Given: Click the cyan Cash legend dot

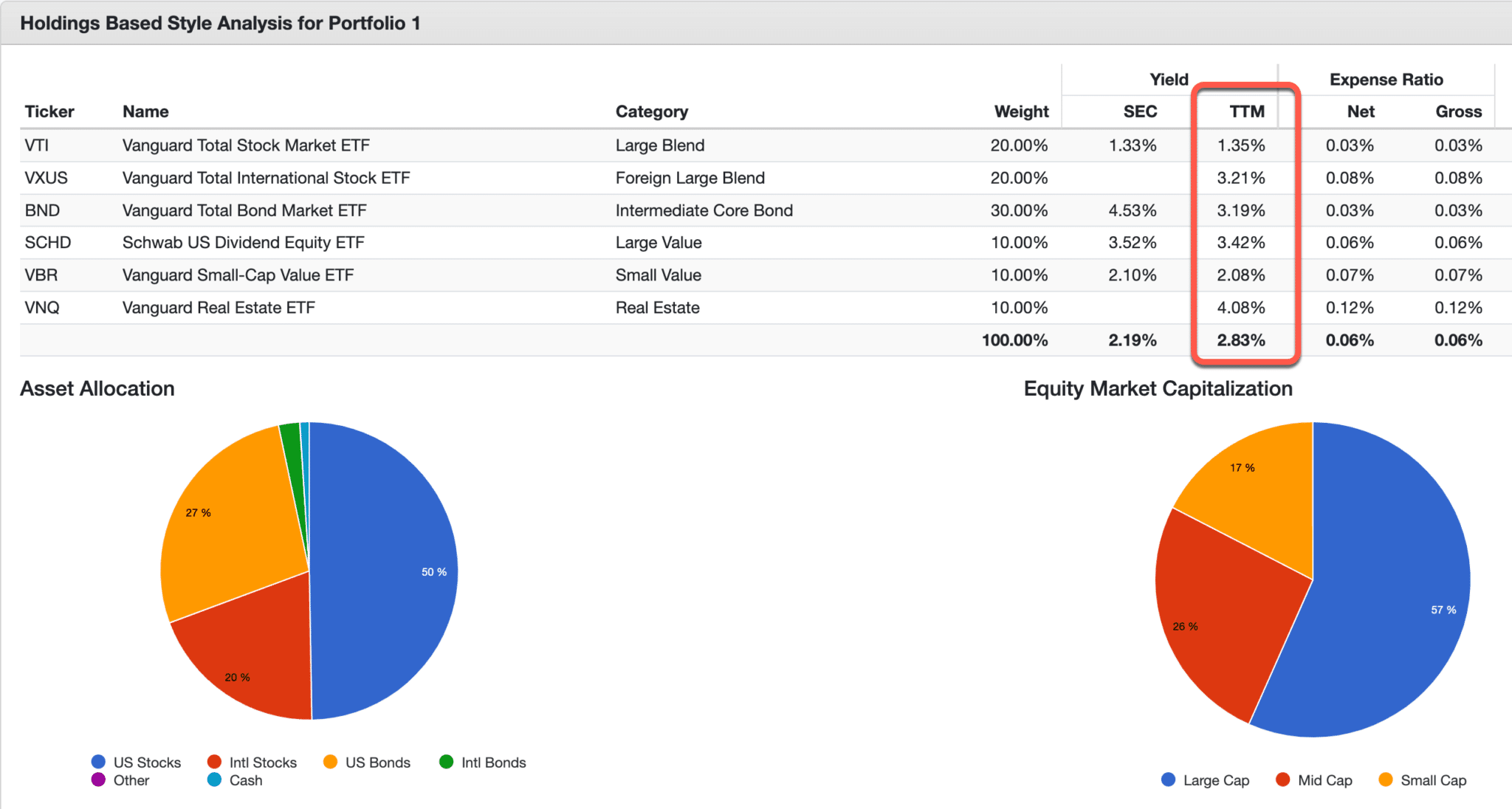Looking at the screenshot, I should [215, 780].
